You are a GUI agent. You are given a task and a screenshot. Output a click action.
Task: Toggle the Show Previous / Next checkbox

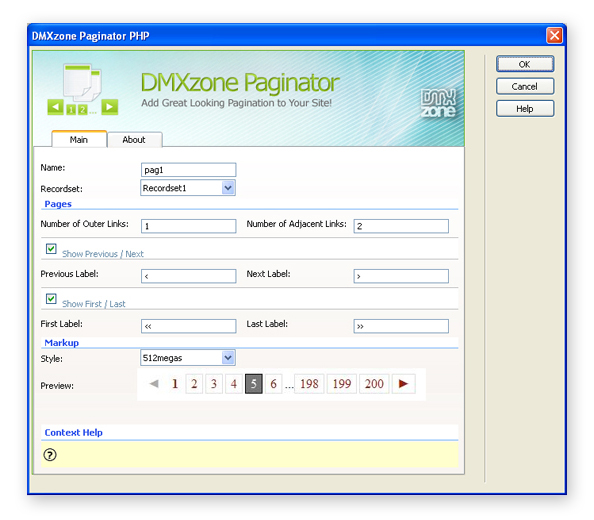(51, 249)
